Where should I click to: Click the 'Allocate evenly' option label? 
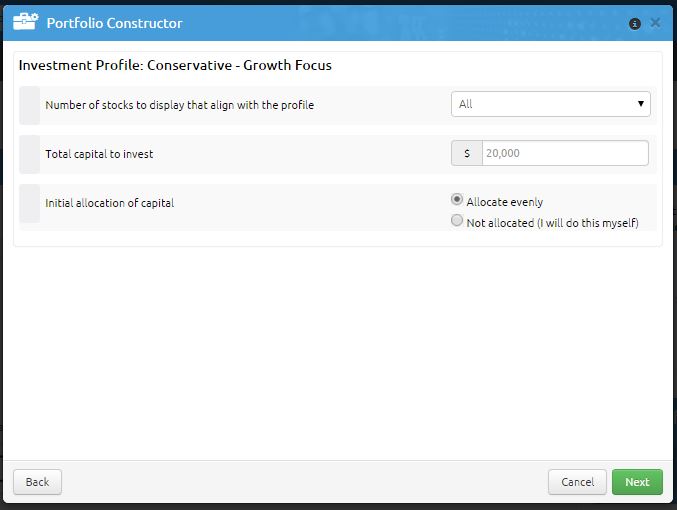coord(504,202)
